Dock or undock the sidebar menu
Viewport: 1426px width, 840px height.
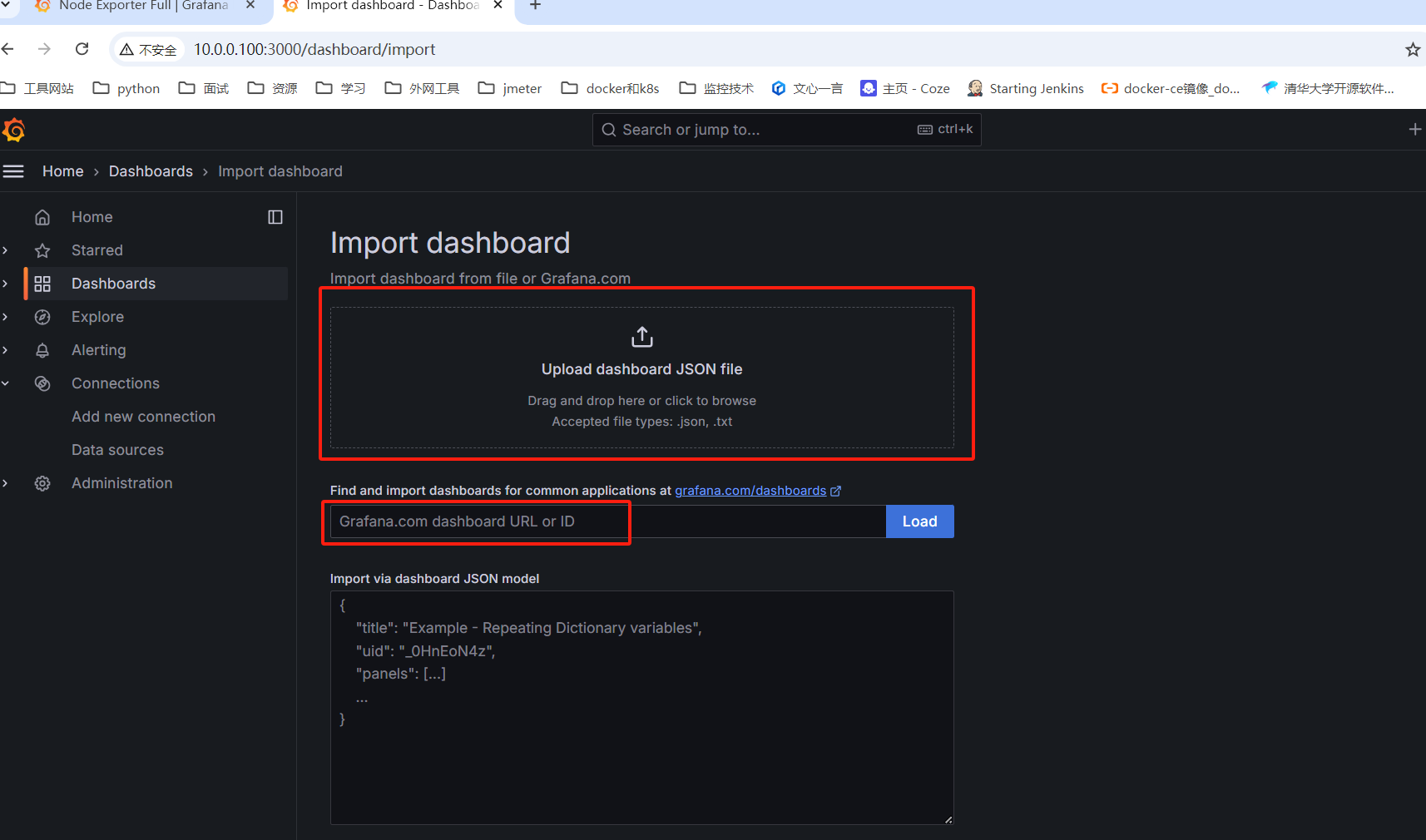click(275, 217)
